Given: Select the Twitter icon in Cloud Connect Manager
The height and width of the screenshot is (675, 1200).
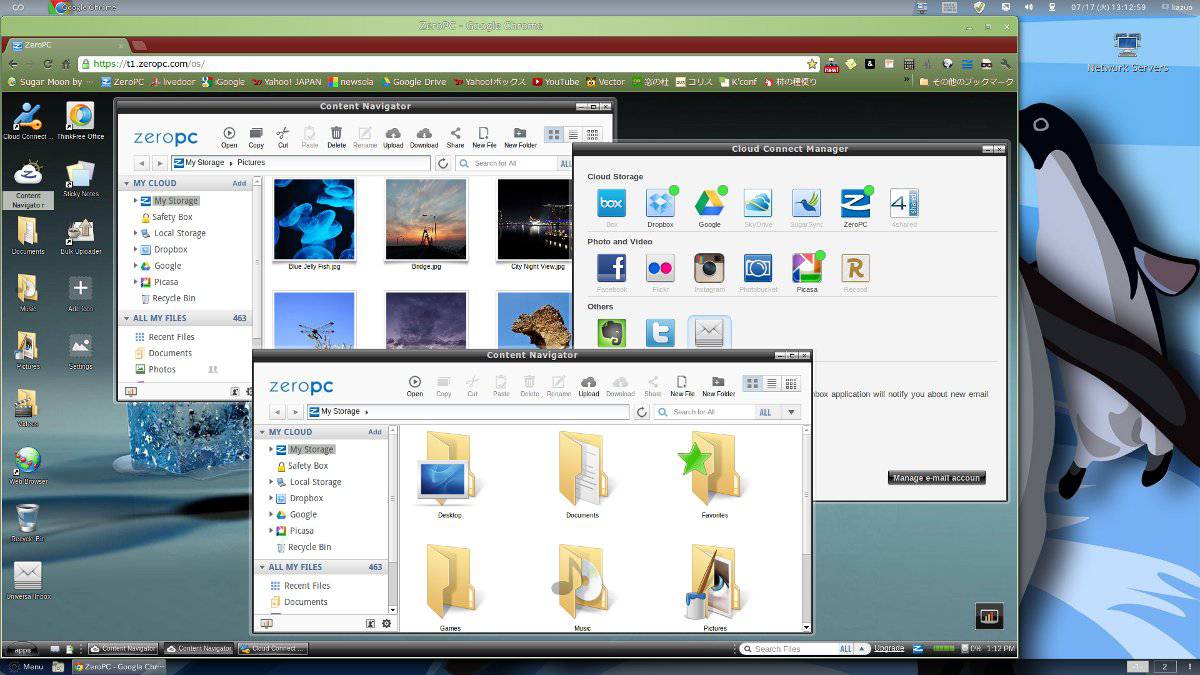Looking at the screenshot, I should (660, 333).
